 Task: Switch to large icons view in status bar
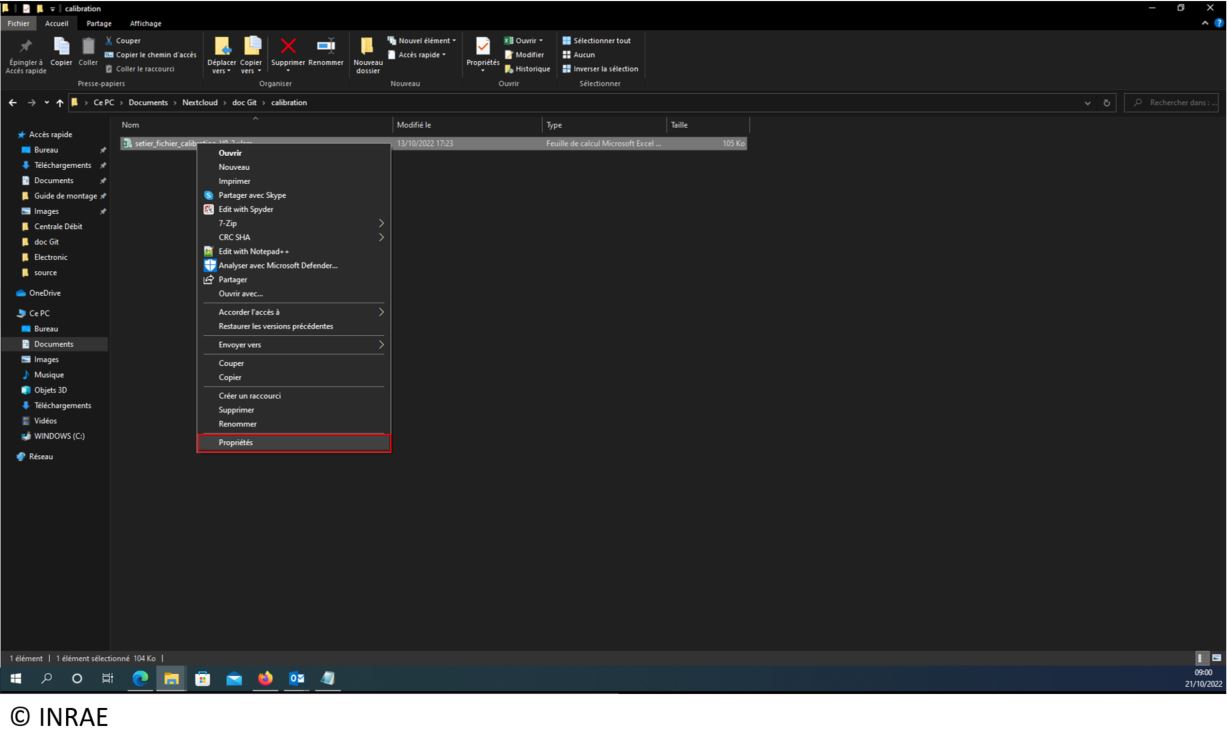tap(1216, 657)
